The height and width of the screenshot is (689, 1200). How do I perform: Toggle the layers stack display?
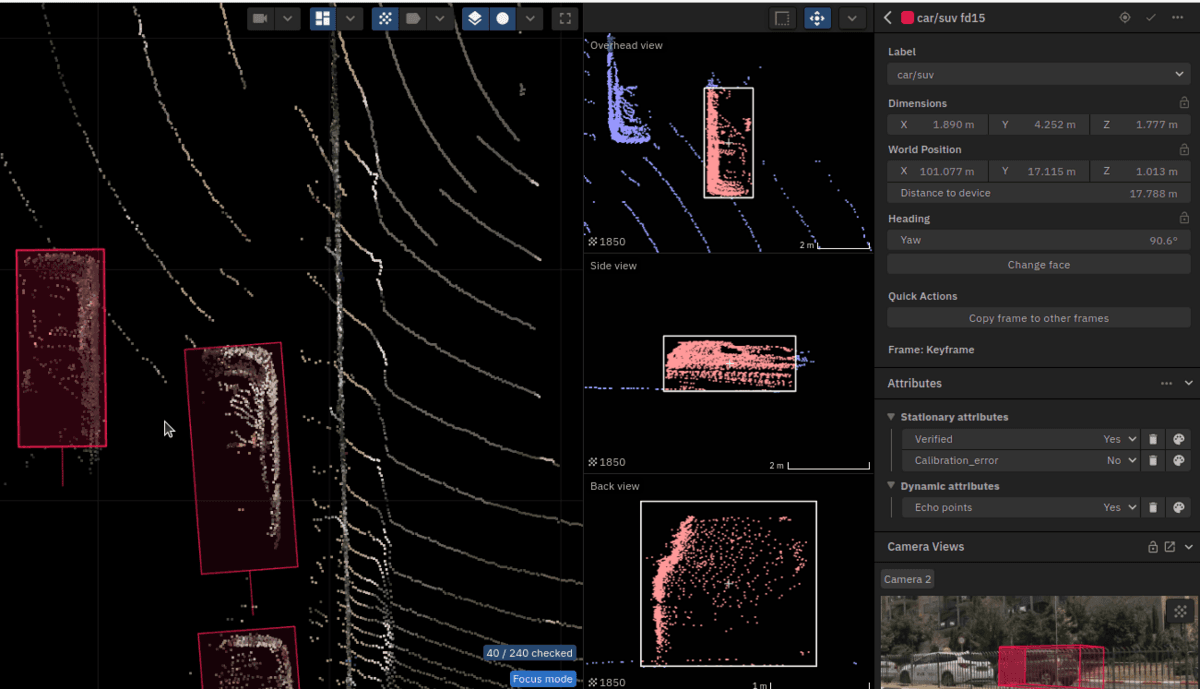coord(475,18)
